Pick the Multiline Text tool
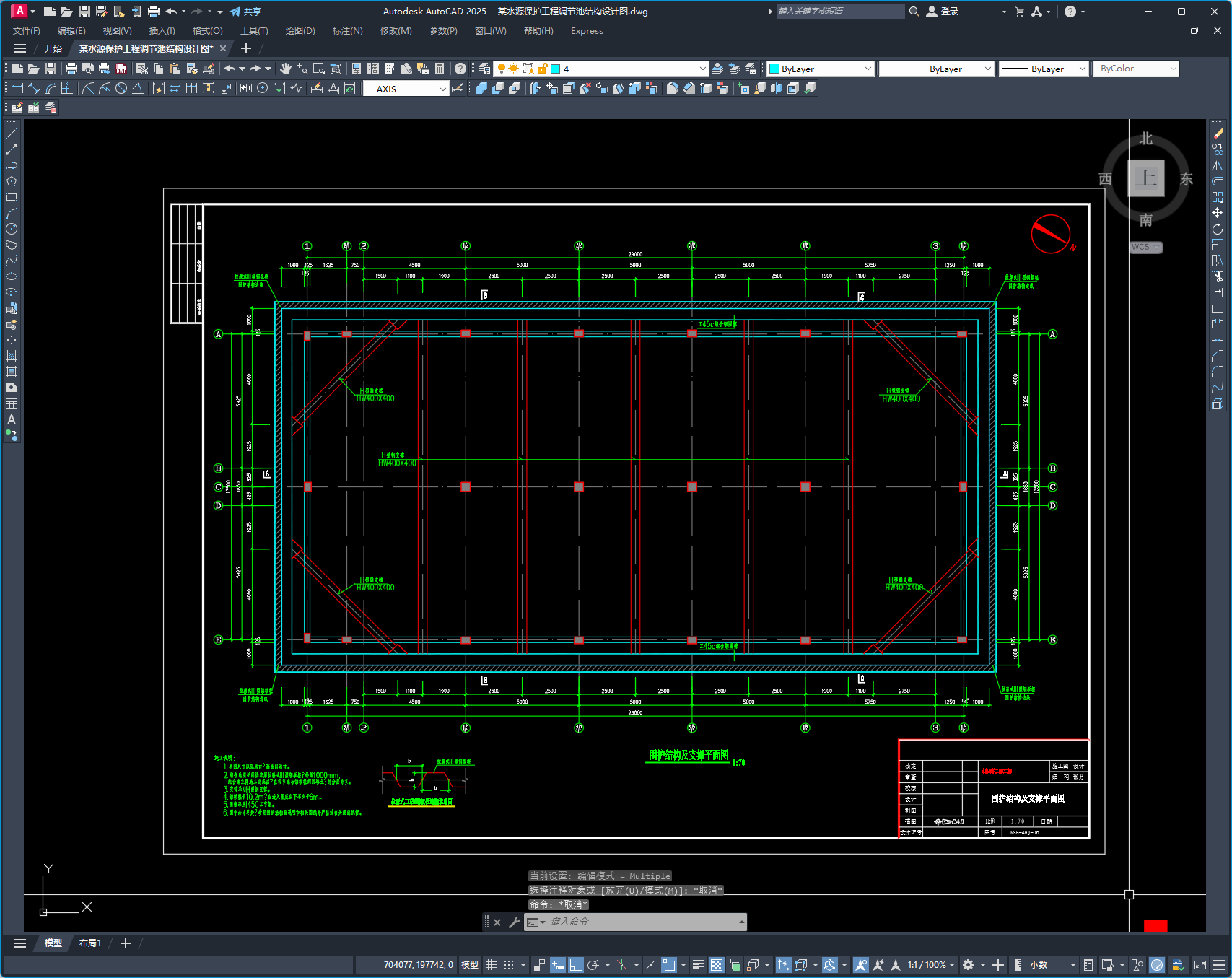 (x=12, y=419)
